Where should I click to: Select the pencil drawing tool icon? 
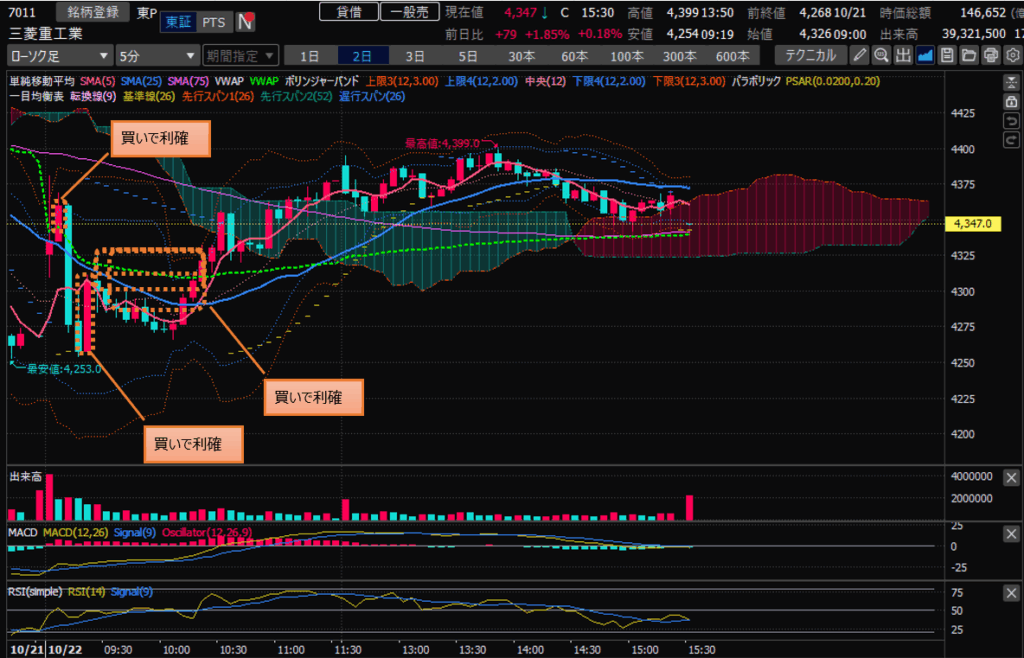pyautogui.click(x=859, y=55)
